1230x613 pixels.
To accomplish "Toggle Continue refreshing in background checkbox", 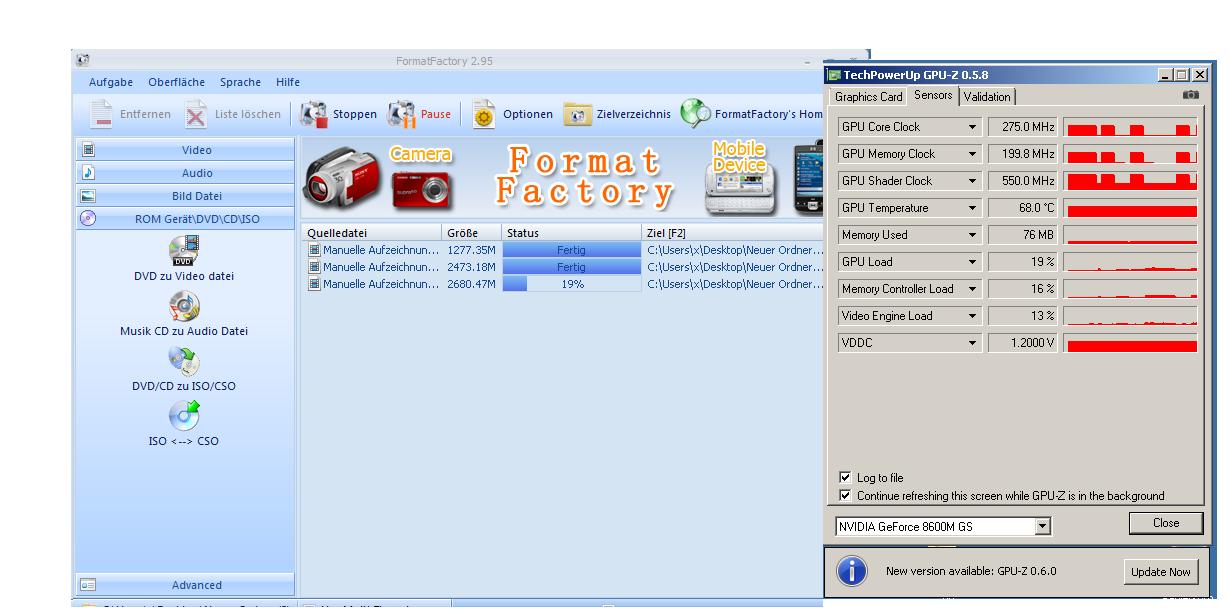I will pos(845,495).
